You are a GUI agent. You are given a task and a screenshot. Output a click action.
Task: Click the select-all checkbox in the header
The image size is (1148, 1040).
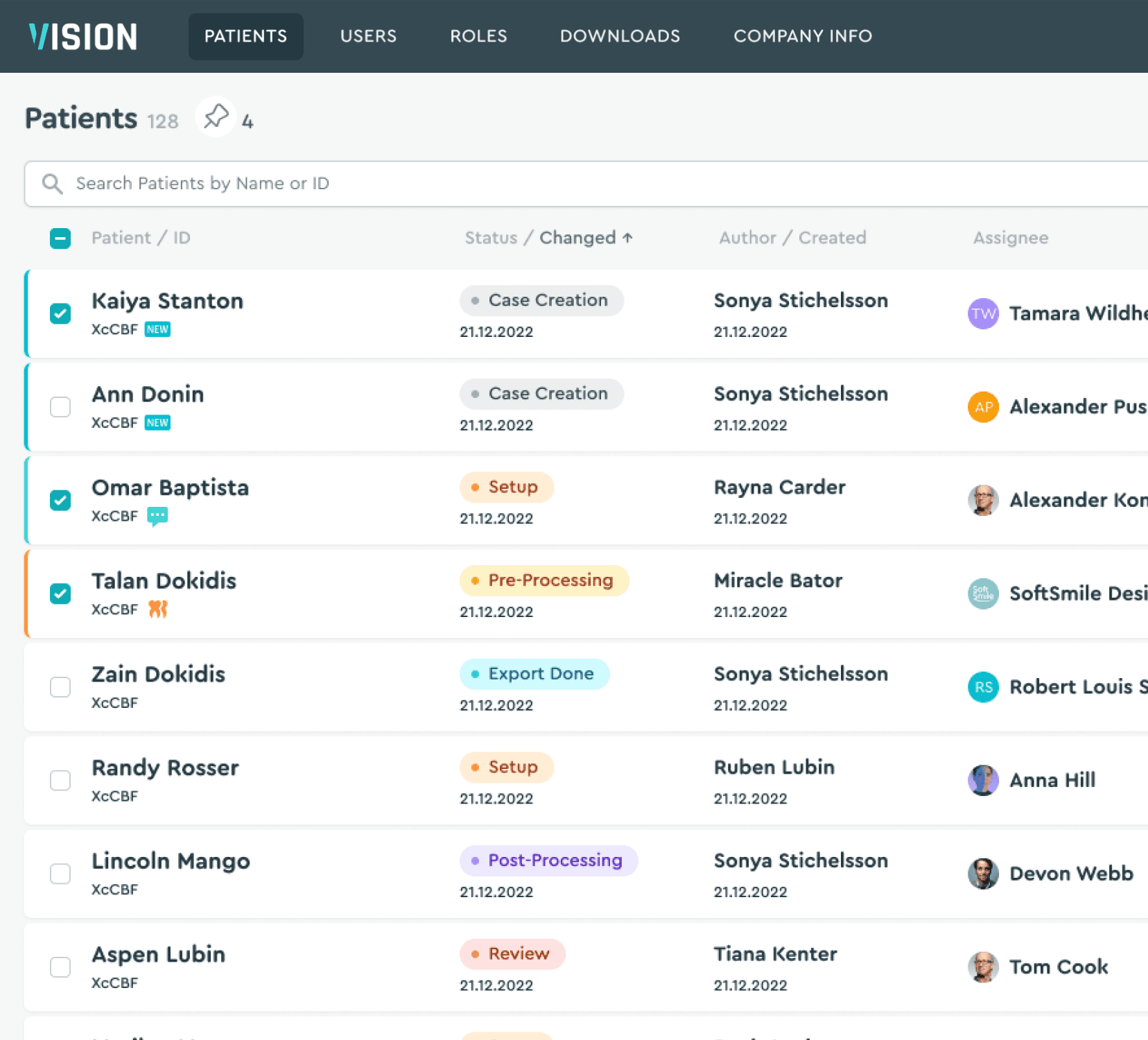click(x=60, y=238)
